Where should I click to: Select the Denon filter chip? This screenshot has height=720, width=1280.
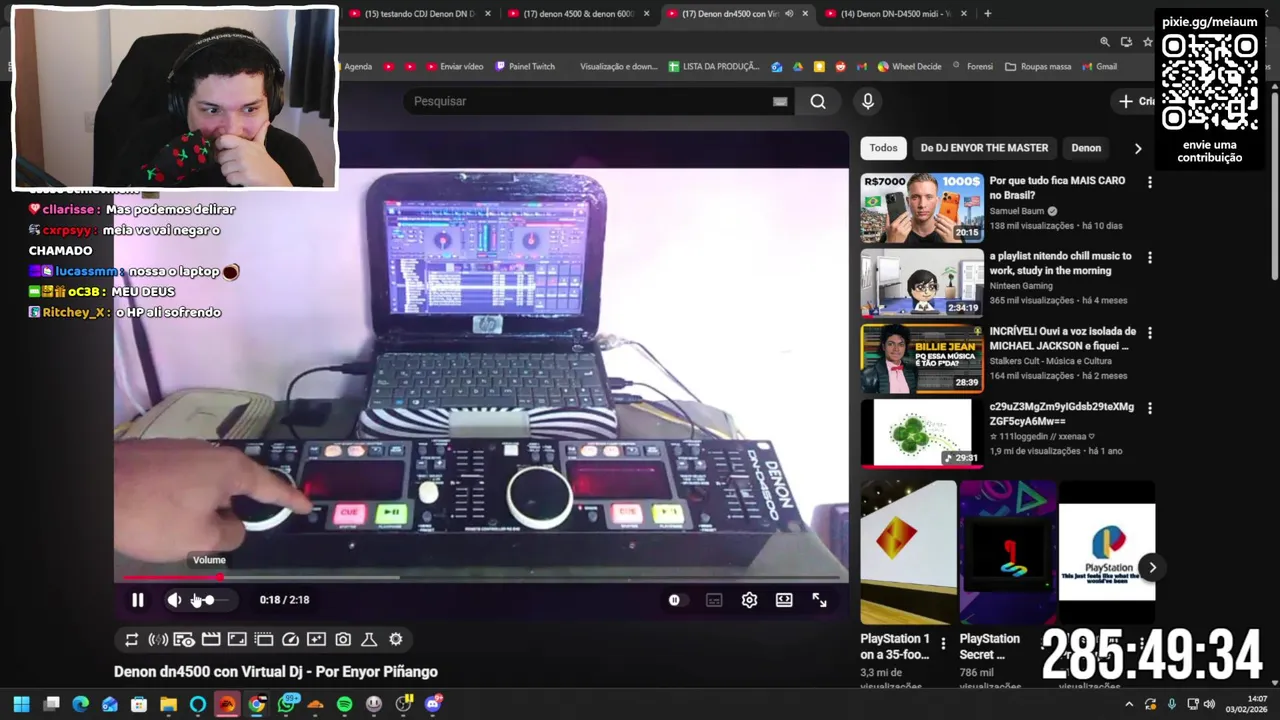pos(1086,148)
